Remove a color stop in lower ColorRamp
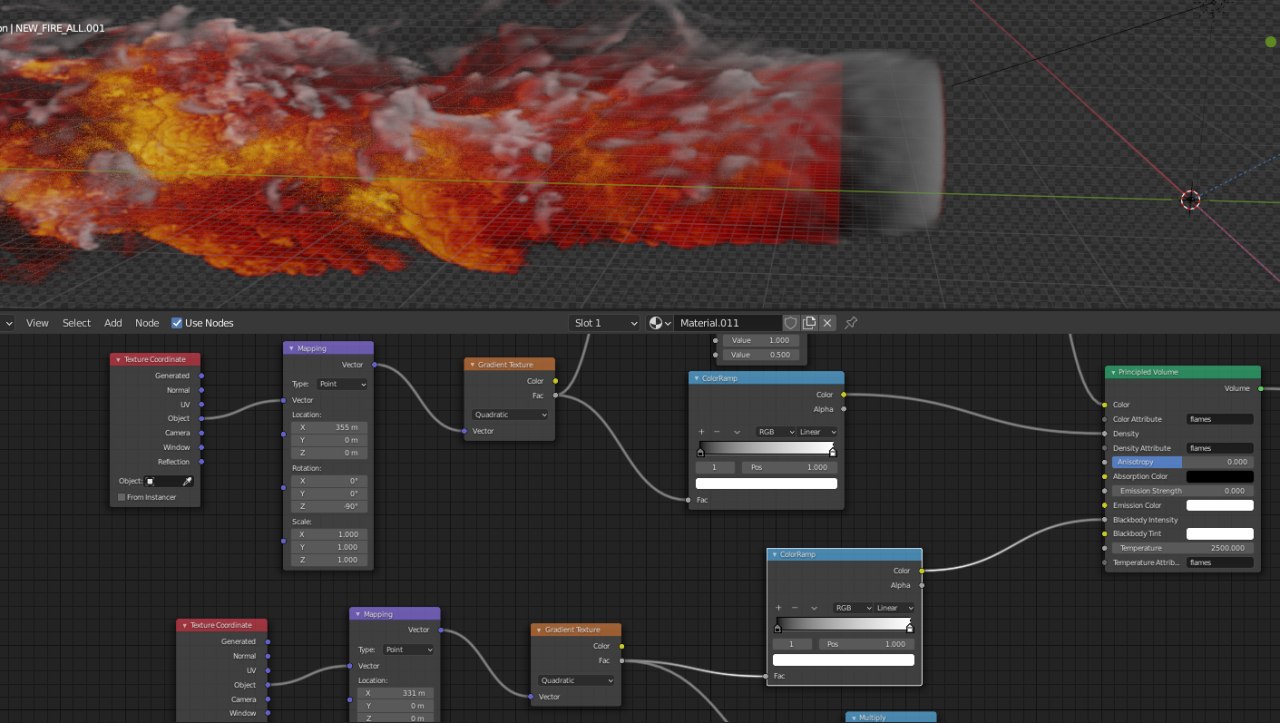Viewport: 1280px width, 723px height. pyautogui.click(x=797, y=608)
